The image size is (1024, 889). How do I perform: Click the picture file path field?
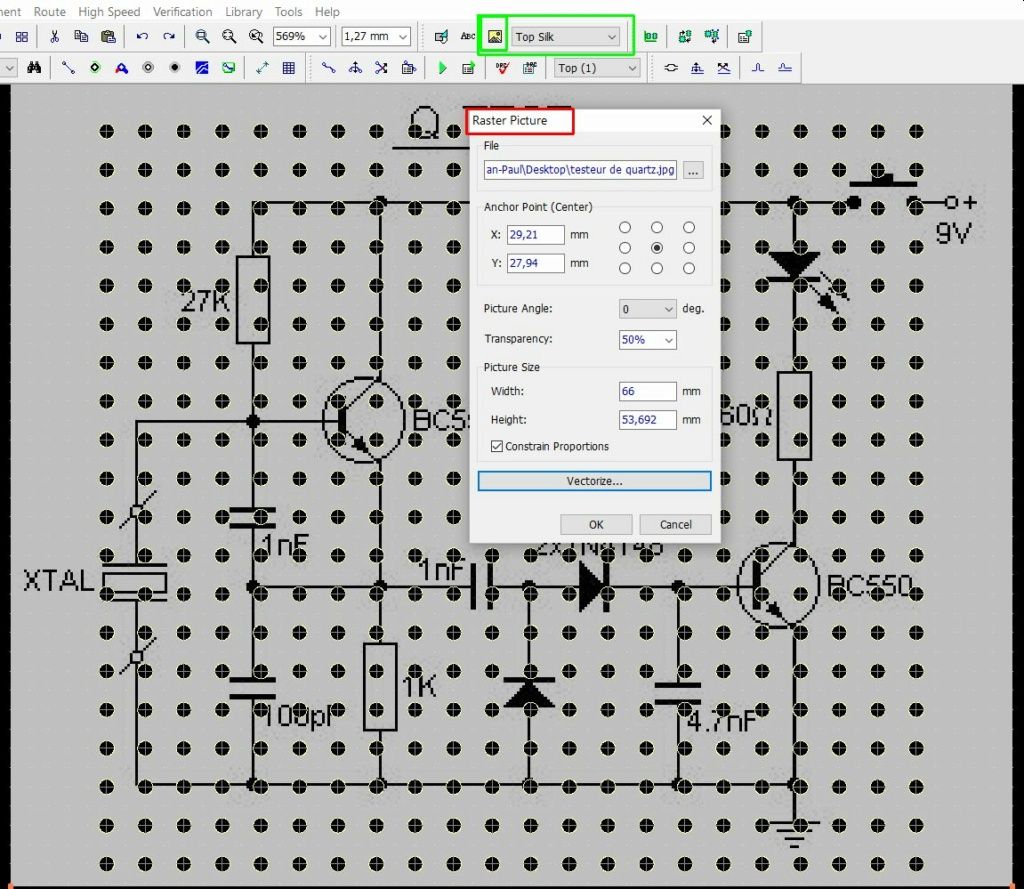[x=580, y=170]
